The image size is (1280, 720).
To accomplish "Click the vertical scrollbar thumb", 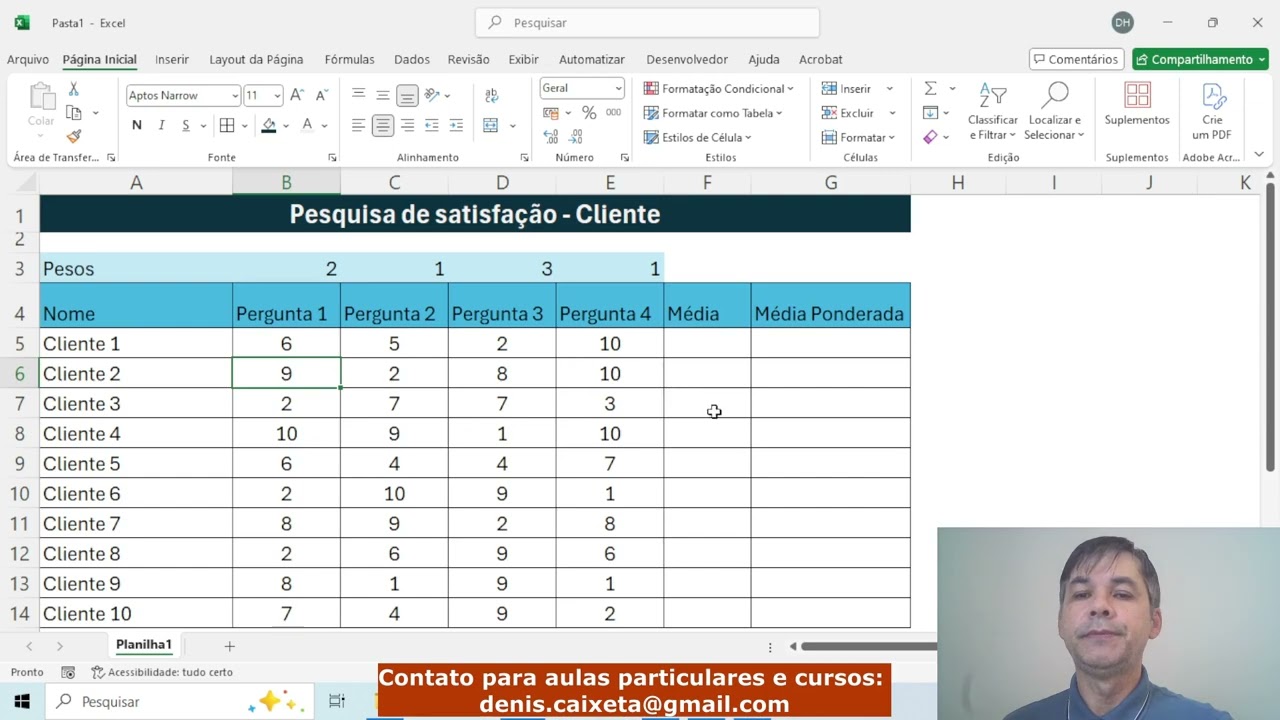I will (1270, 327).
